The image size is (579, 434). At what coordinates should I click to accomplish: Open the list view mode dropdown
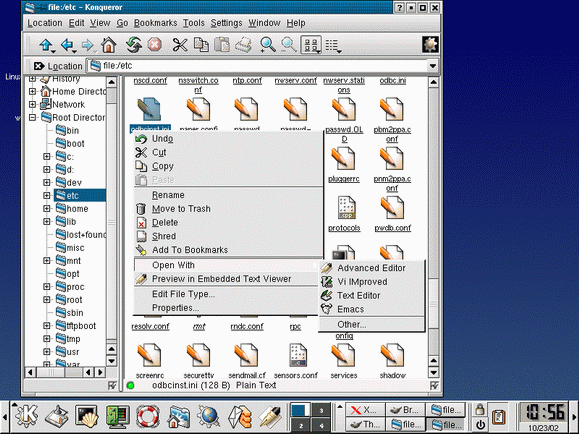[x=333, y=46]
